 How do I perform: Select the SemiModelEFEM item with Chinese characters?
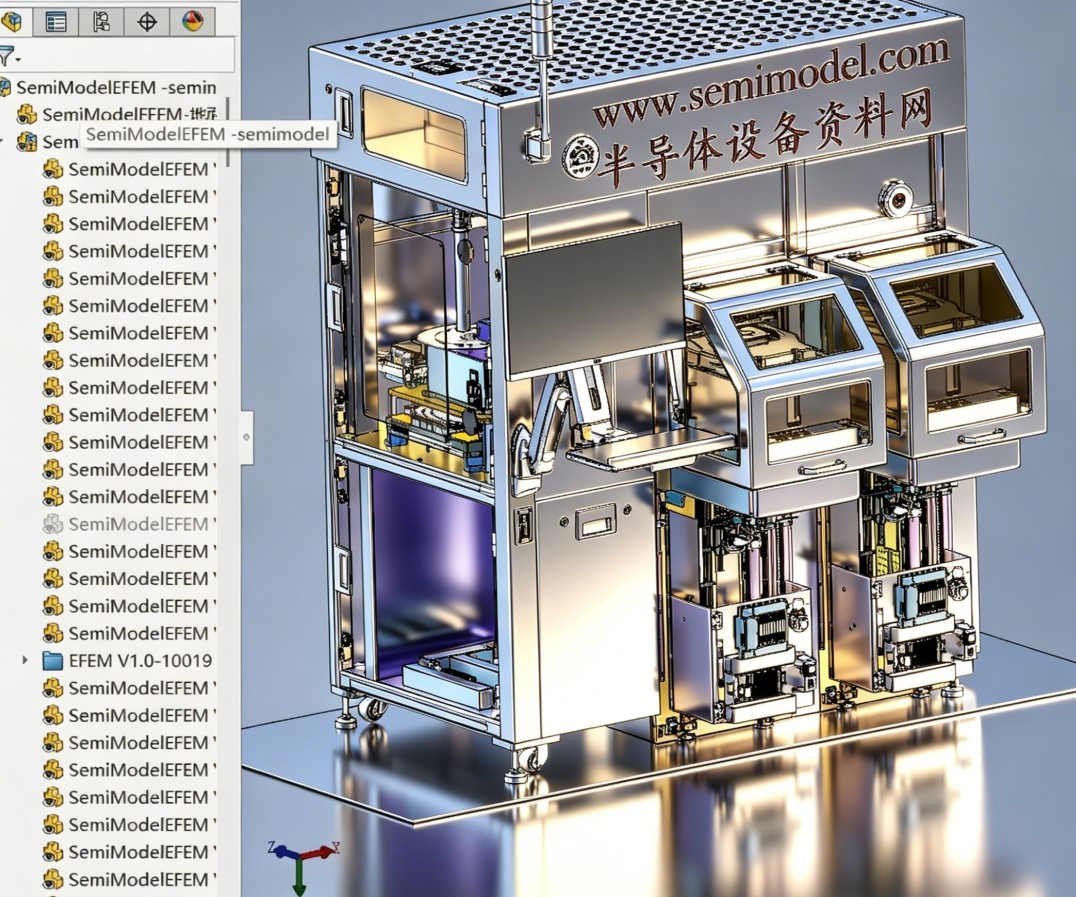pyautogui.click(x=129, y=114)
